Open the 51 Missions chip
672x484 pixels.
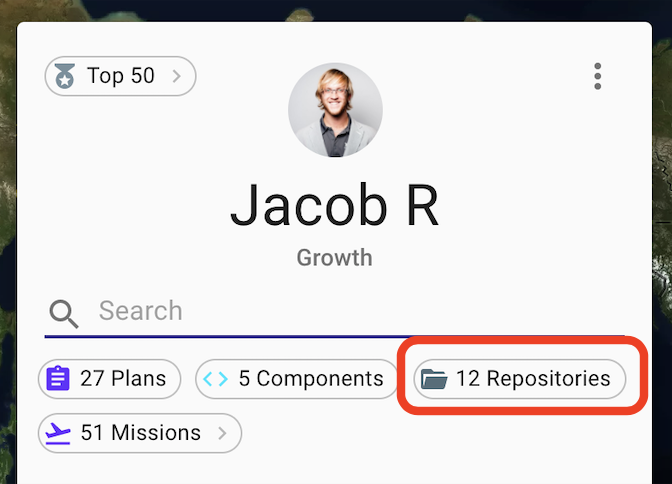click(x=140, y=433)
